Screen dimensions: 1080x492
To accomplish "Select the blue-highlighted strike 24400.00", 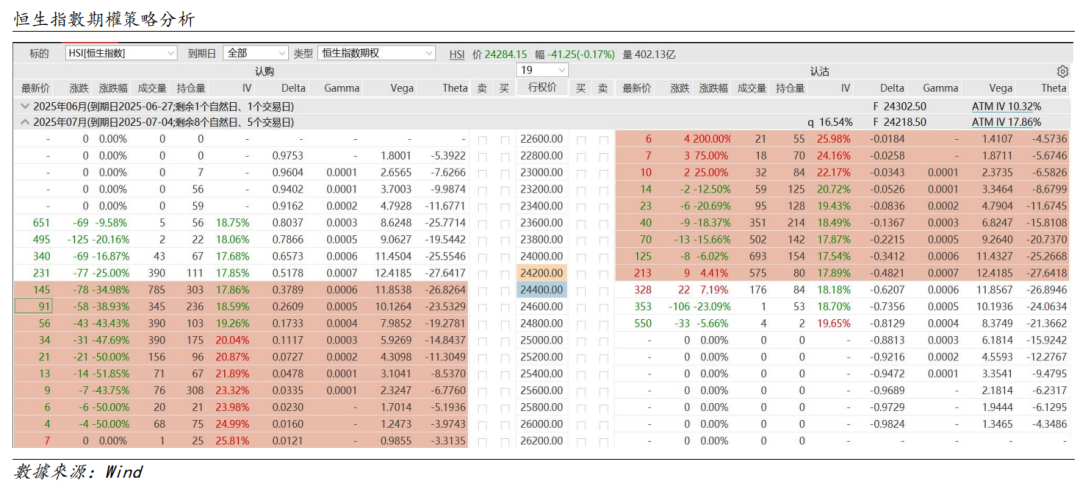I will 541,289.
